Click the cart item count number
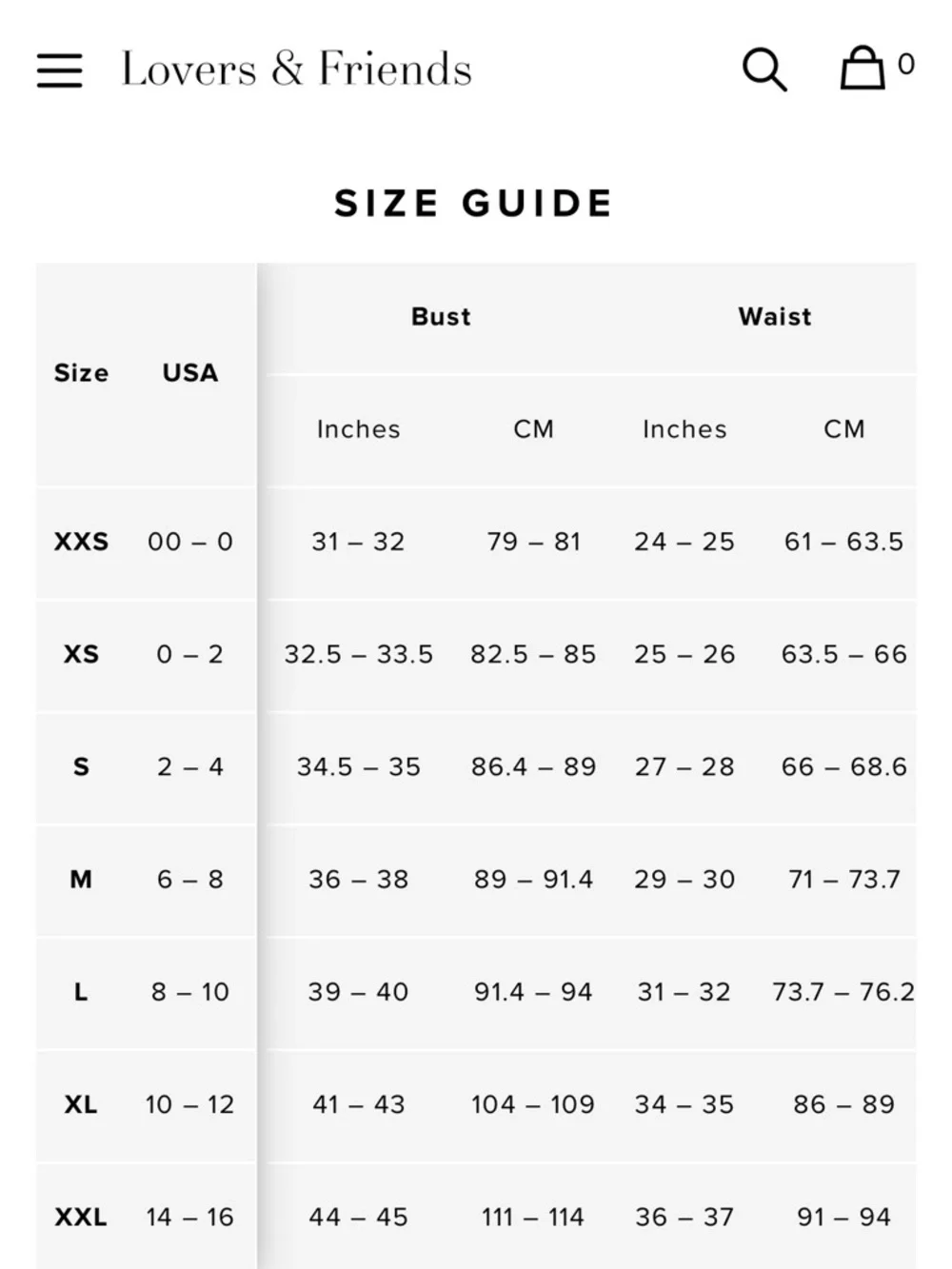 point(906,65)
